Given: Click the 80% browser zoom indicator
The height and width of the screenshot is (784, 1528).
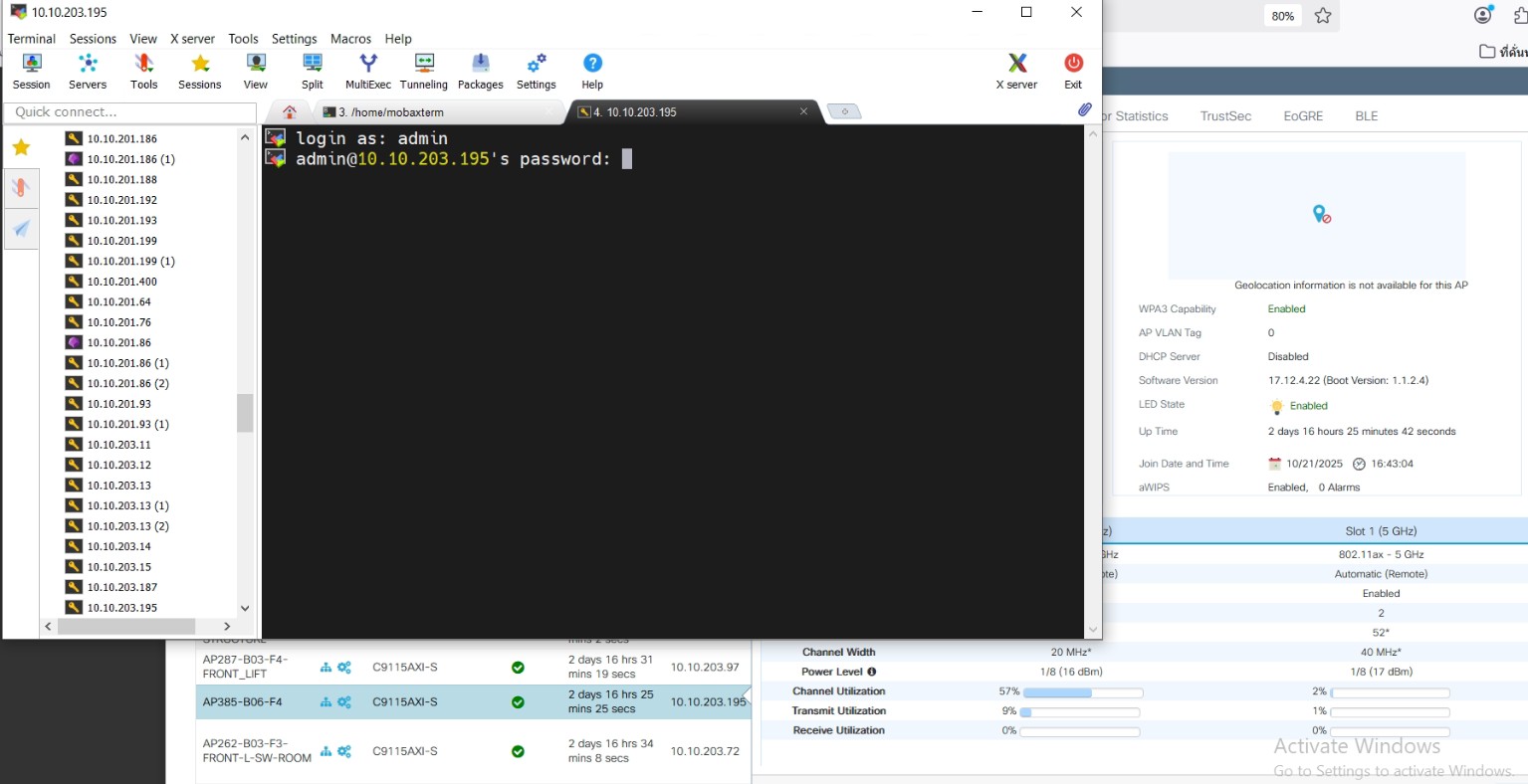Looking at the screenshot, I should 1282,16.
